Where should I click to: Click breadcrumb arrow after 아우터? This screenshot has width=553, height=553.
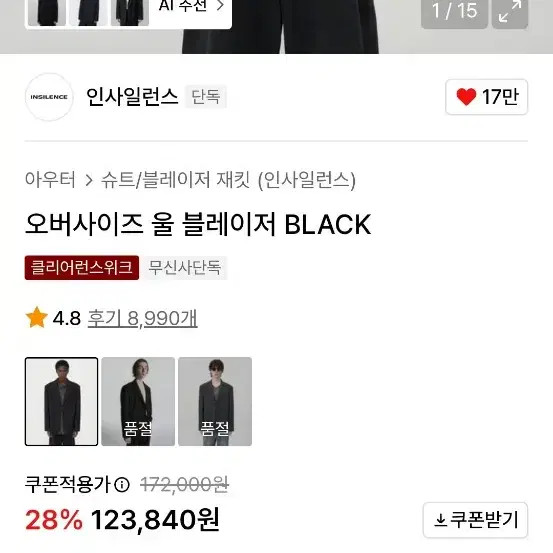pos(89,180)
